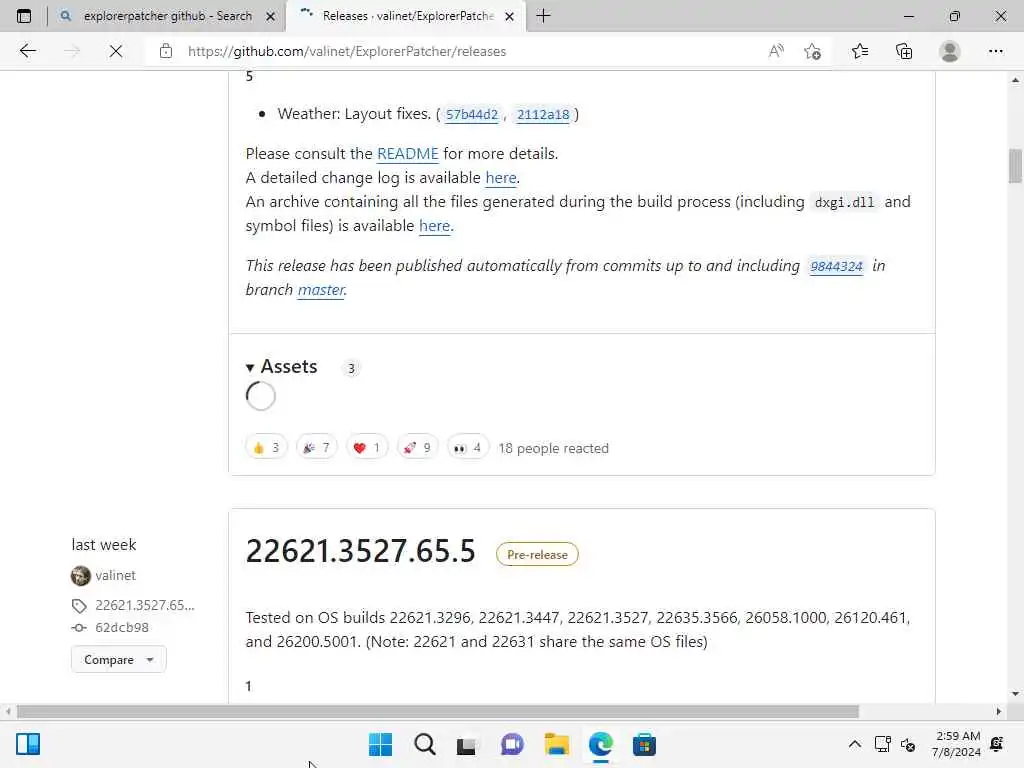Go back to the previous page
The width and height of the screenshot is (1024, 768).
[x=27, y=51]
